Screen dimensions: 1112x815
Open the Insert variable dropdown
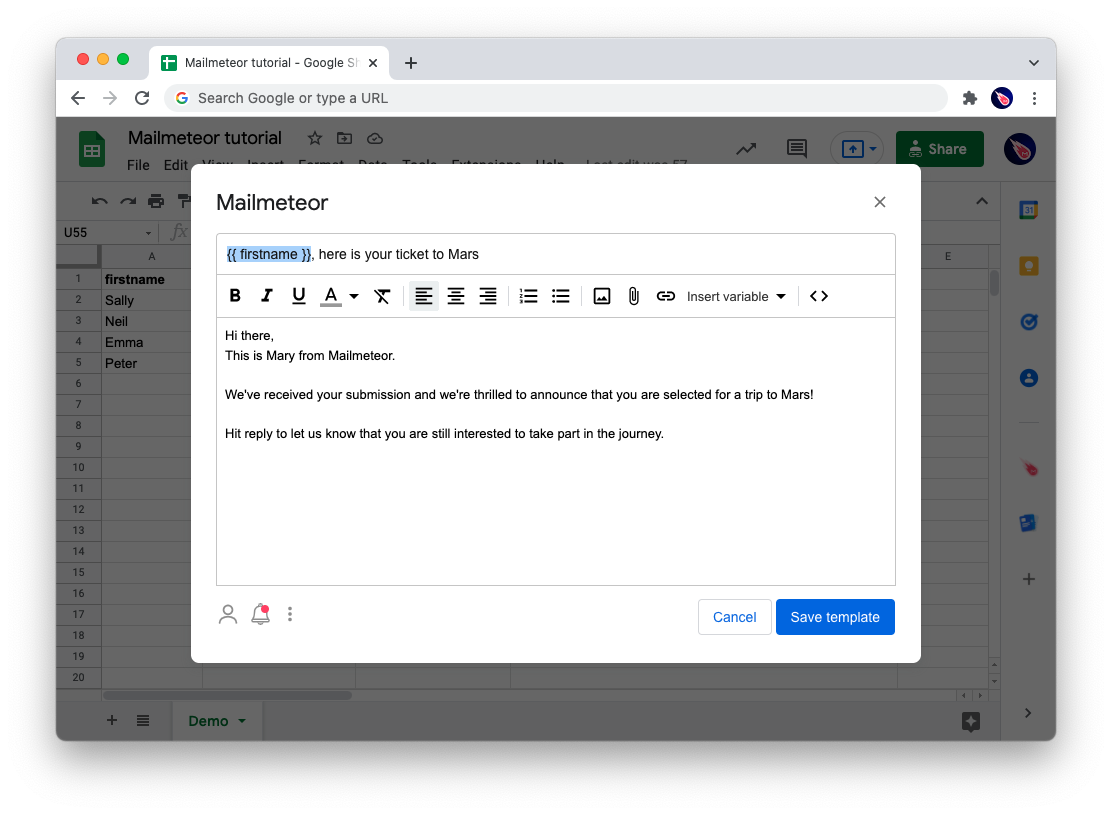point(736,296)
